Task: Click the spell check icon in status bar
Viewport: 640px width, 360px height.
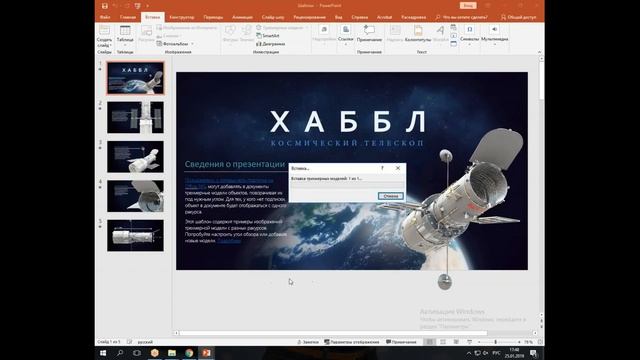Action: (129, 342)
